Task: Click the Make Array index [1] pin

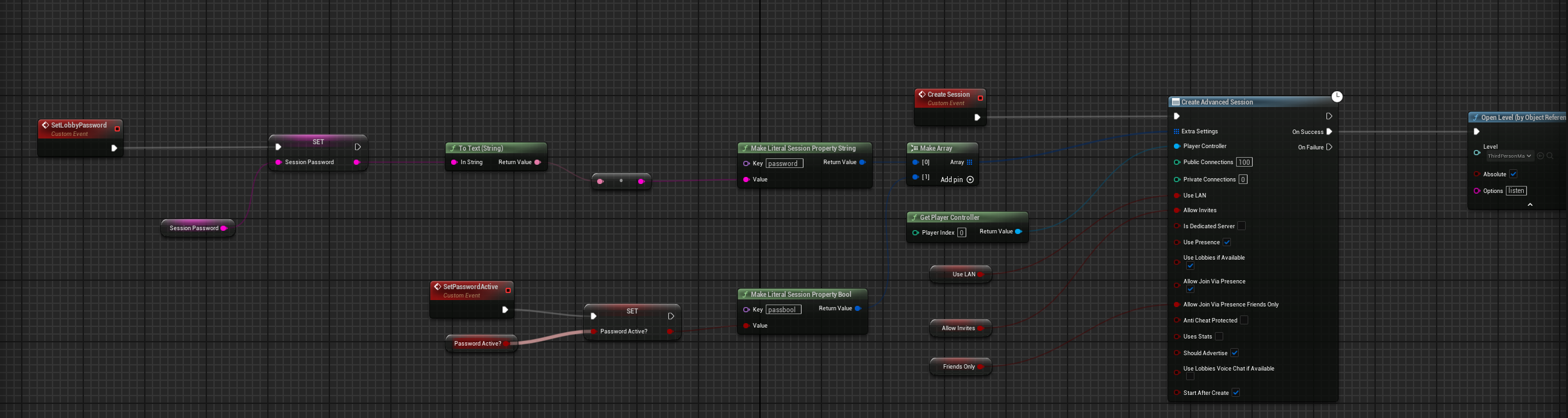Action: point(916,177)
